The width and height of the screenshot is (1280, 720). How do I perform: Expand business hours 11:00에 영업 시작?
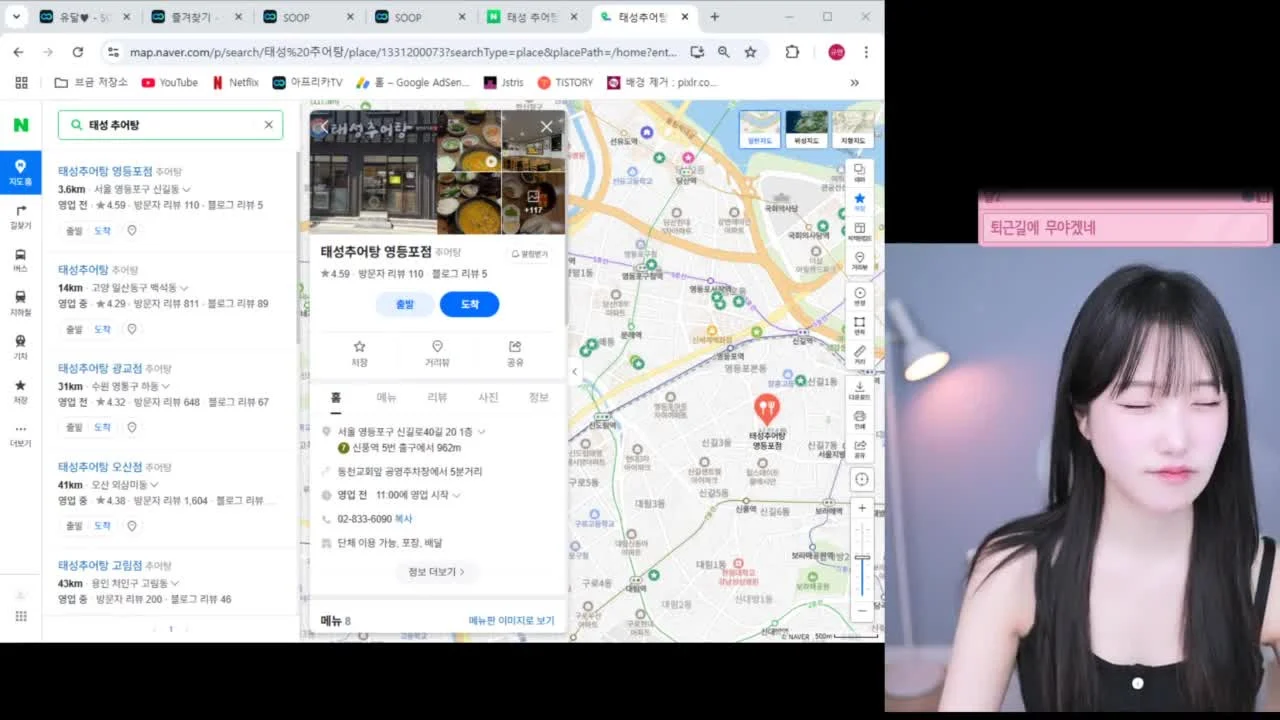[456, 495]
